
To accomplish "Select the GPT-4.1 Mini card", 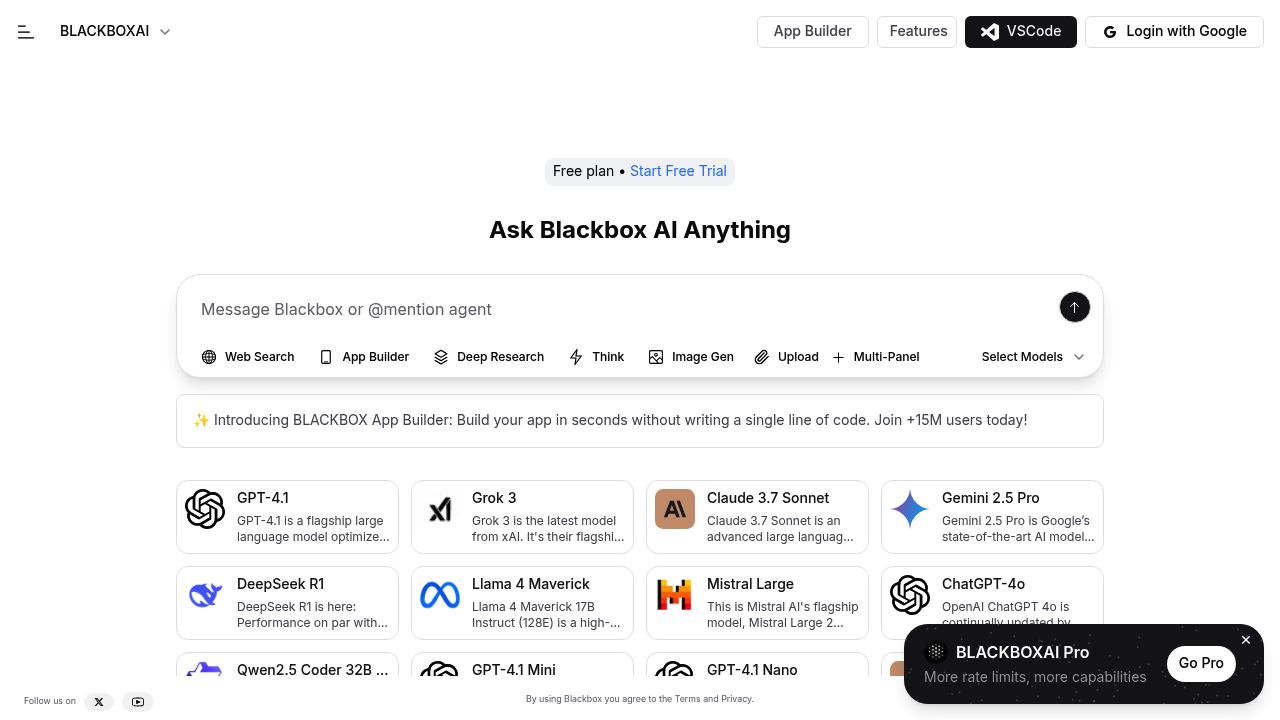I will [x=522, y=665].
